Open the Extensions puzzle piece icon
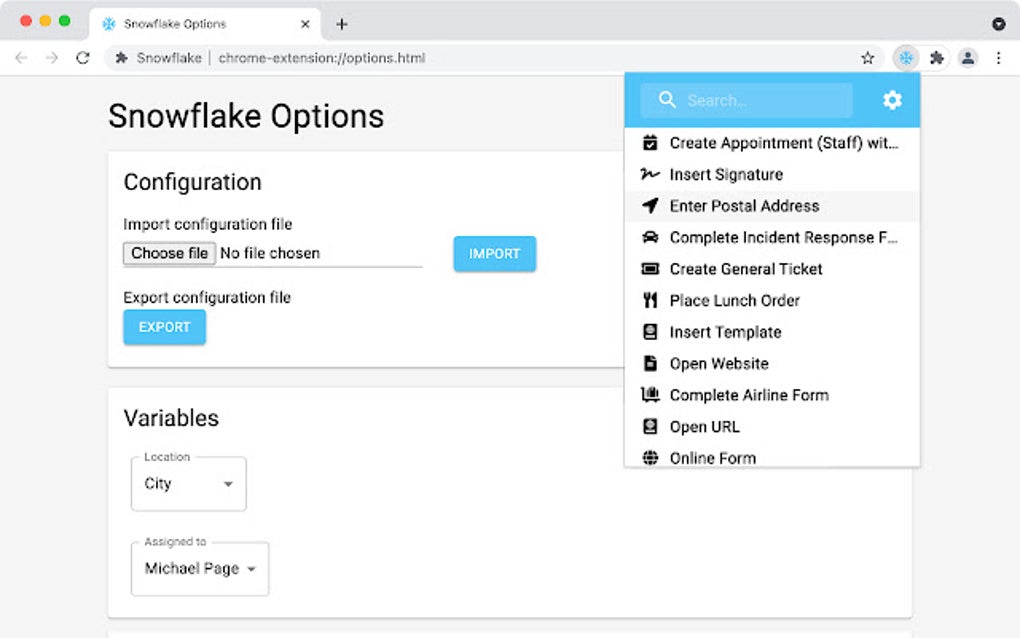 pyautogui.click(x=937, y=58)
